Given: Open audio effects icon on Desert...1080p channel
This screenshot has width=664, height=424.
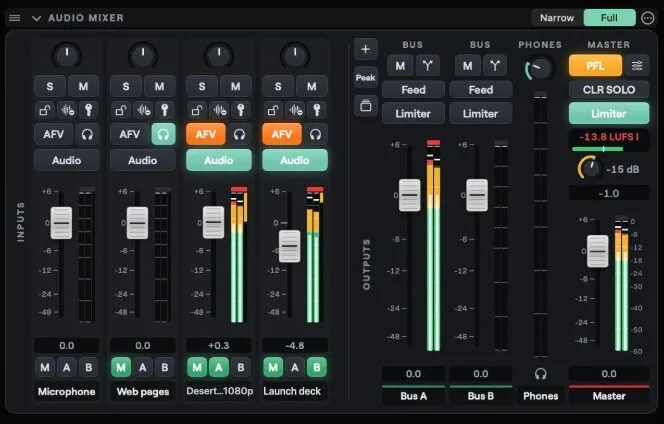Looking at the screenshot, I should pyautogui.click(x=220, y=110).
